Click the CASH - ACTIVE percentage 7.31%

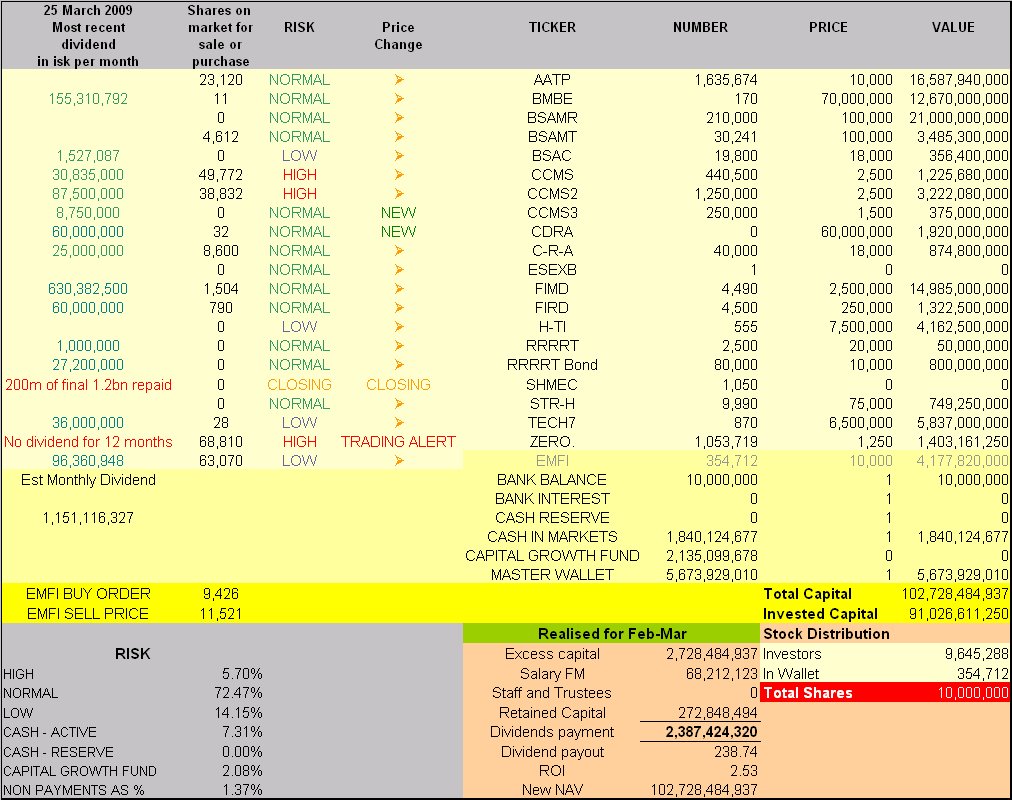pyautogui.click(x=242, y=732)
